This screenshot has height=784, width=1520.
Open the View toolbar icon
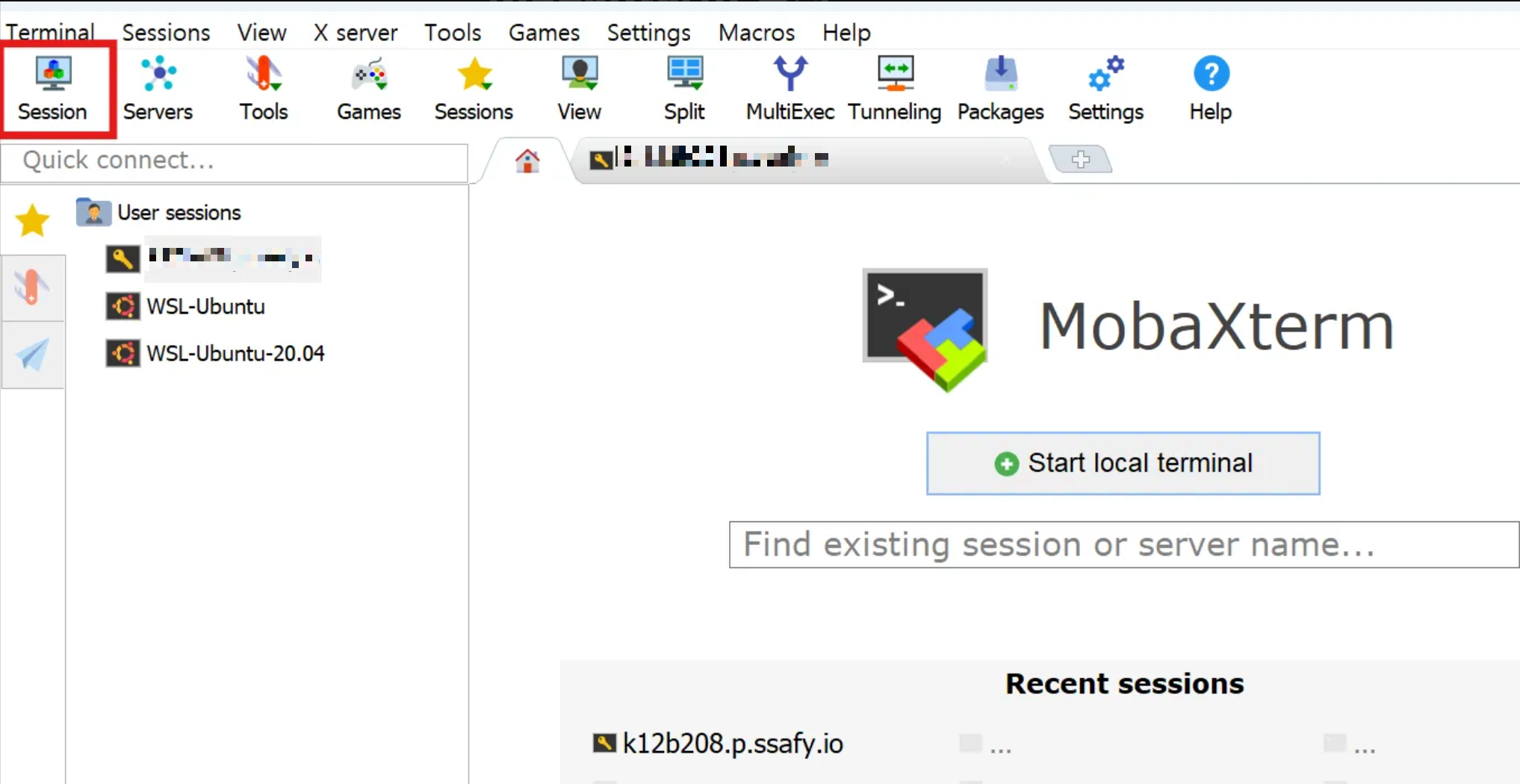[x=579, y=89]
